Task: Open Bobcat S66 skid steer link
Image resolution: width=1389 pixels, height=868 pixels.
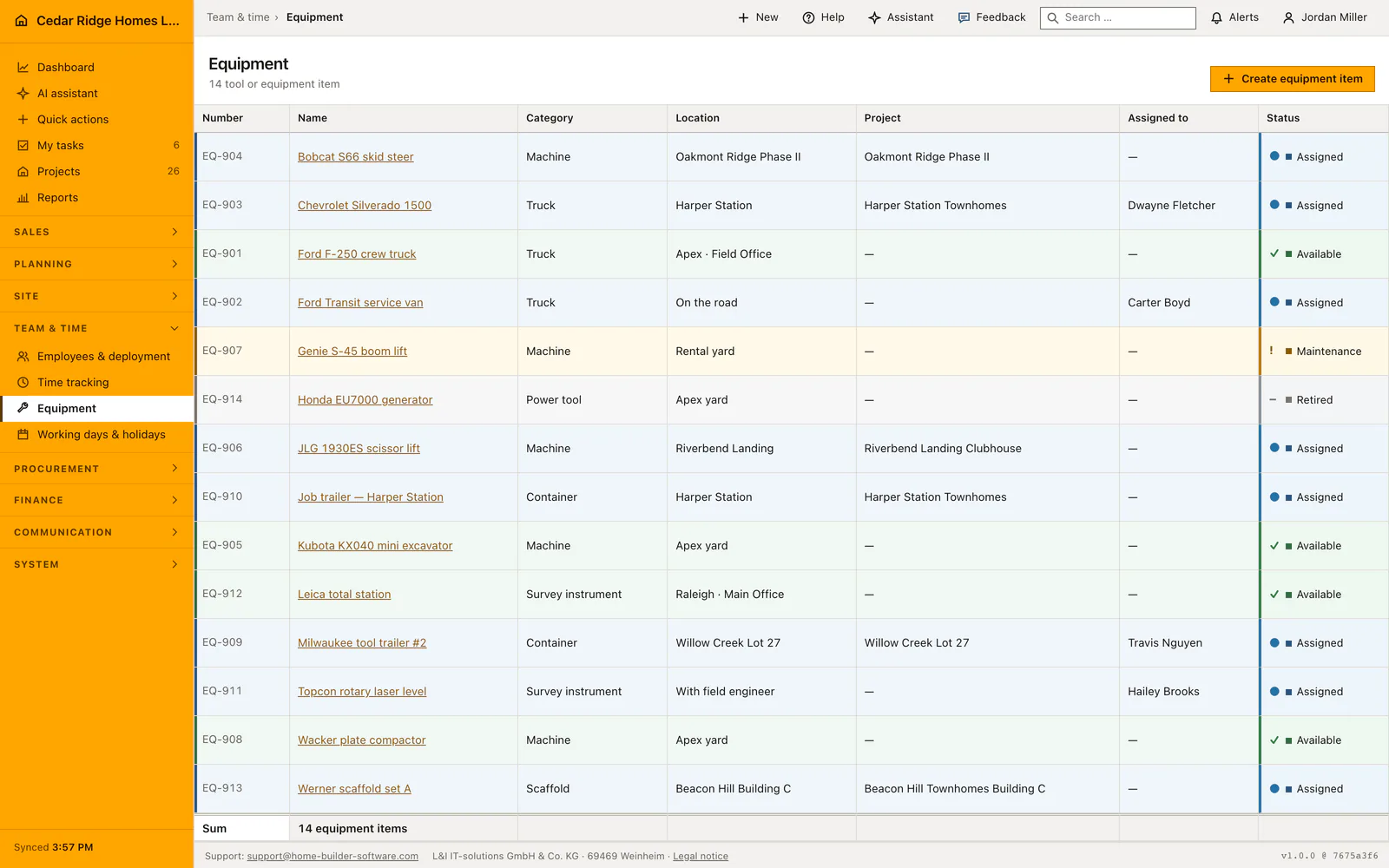Action: [356, 157]
